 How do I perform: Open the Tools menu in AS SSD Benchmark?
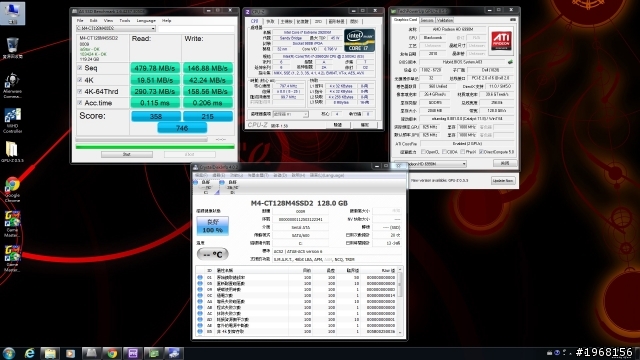[124, 20]
